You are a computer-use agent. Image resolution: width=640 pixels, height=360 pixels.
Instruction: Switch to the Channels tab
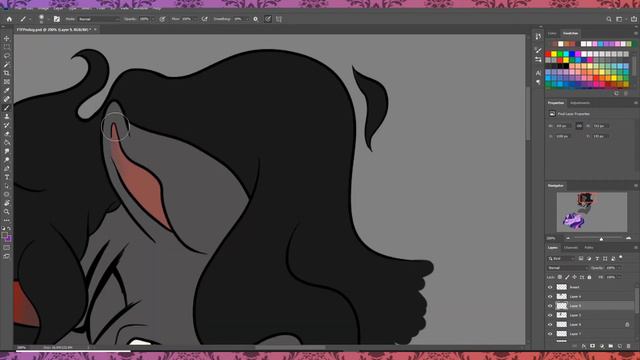(571, 247)
